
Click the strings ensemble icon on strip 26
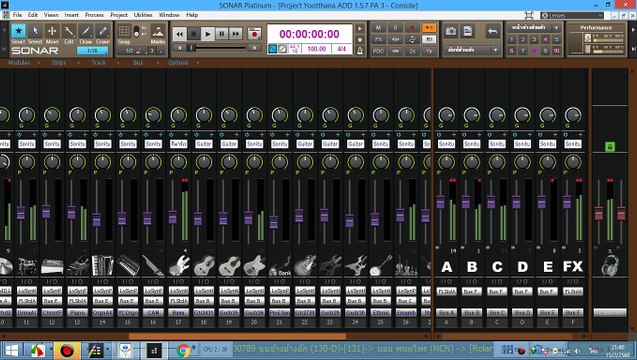pyautogui.click(x=406, y=266)
